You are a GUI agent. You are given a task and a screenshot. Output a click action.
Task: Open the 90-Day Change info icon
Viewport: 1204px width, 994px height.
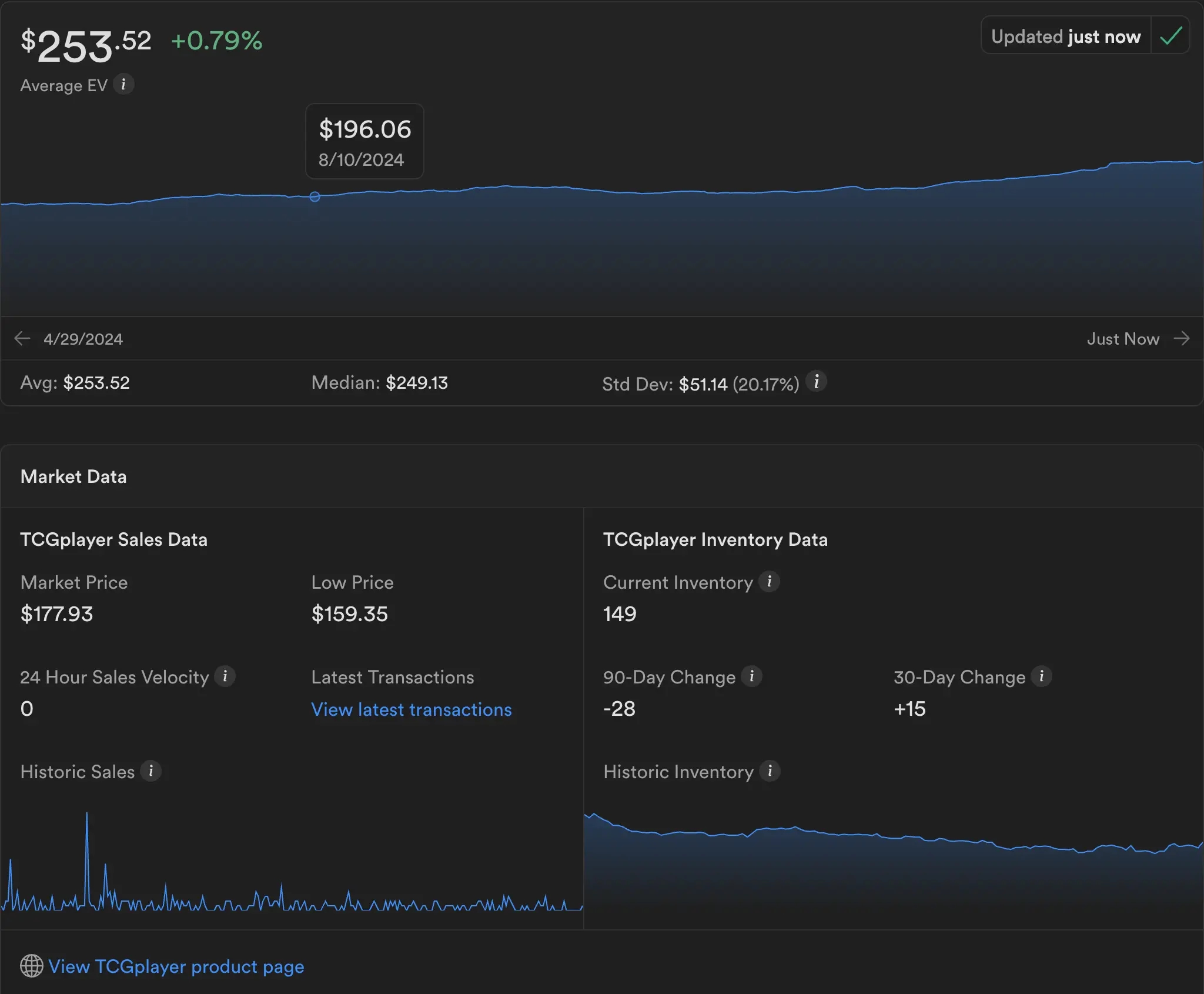pyautogui.click(x=751, y=676)
